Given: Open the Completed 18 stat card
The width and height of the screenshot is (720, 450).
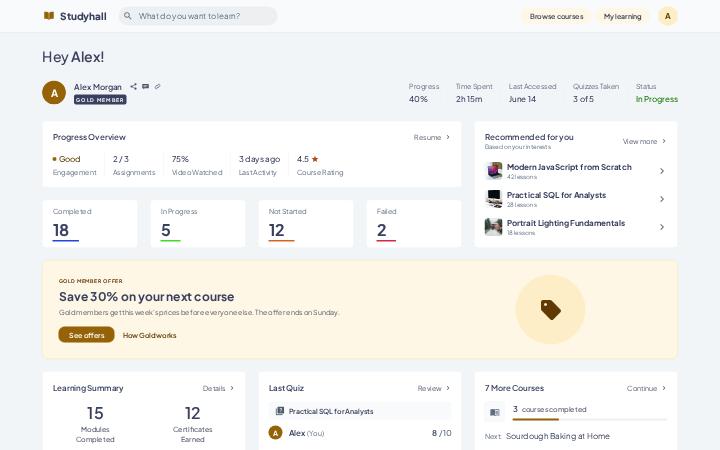Looking at the screenshot, I should 90,224.
